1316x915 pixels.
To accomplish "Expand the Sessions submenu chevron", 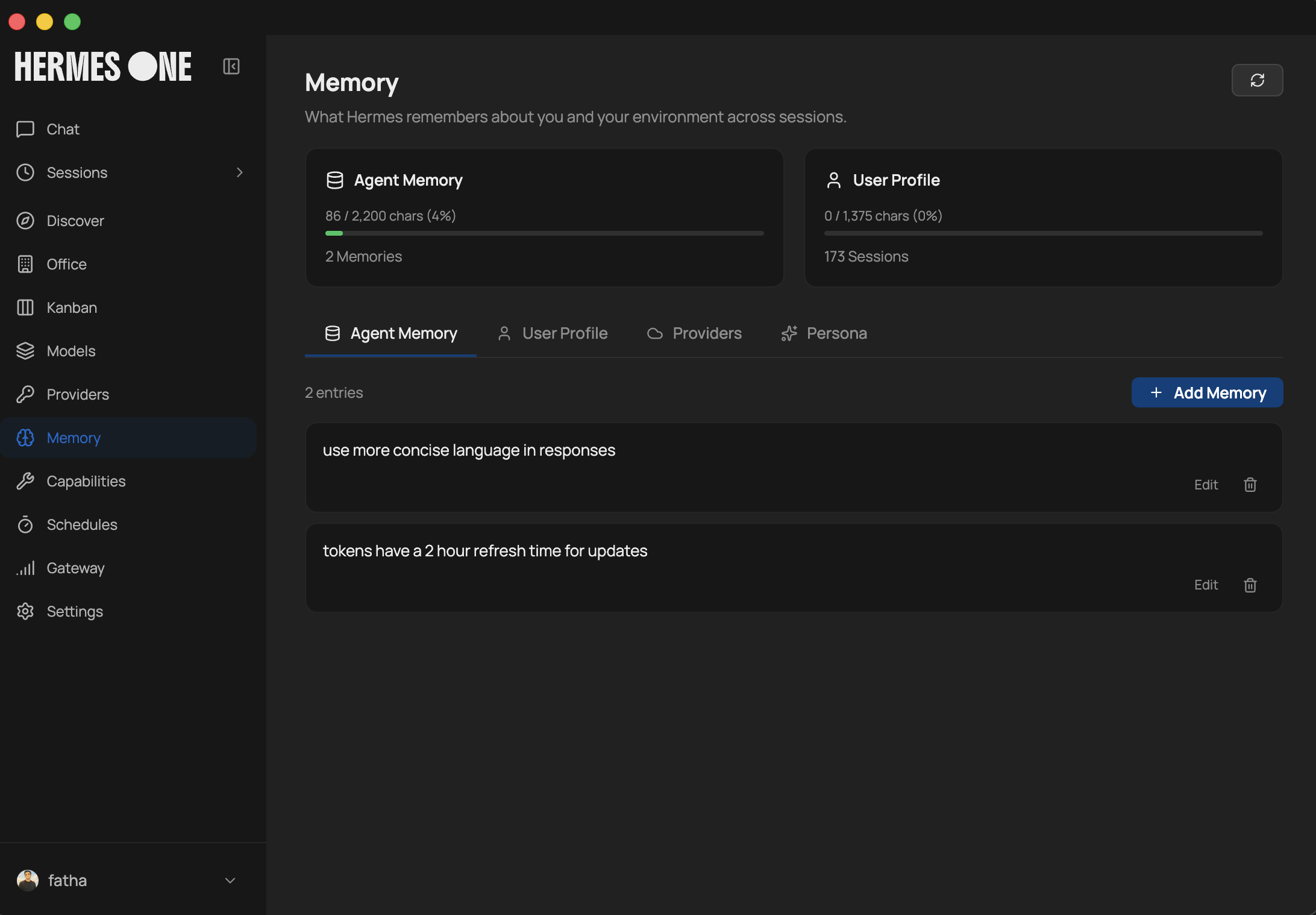I will (240, 172).
